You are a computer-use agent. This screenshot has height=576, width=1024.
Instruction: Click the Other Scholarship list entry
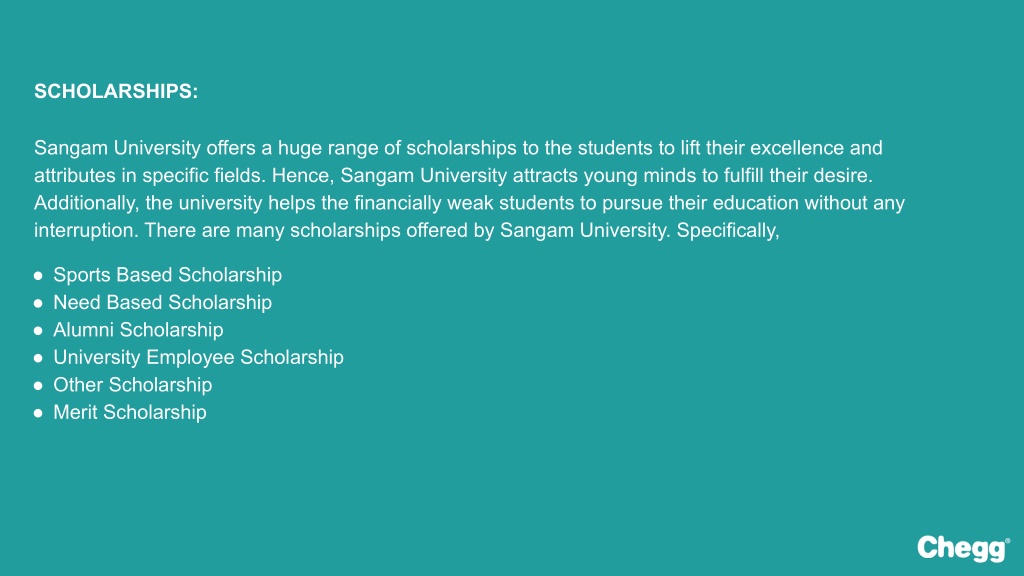[133, 385]
